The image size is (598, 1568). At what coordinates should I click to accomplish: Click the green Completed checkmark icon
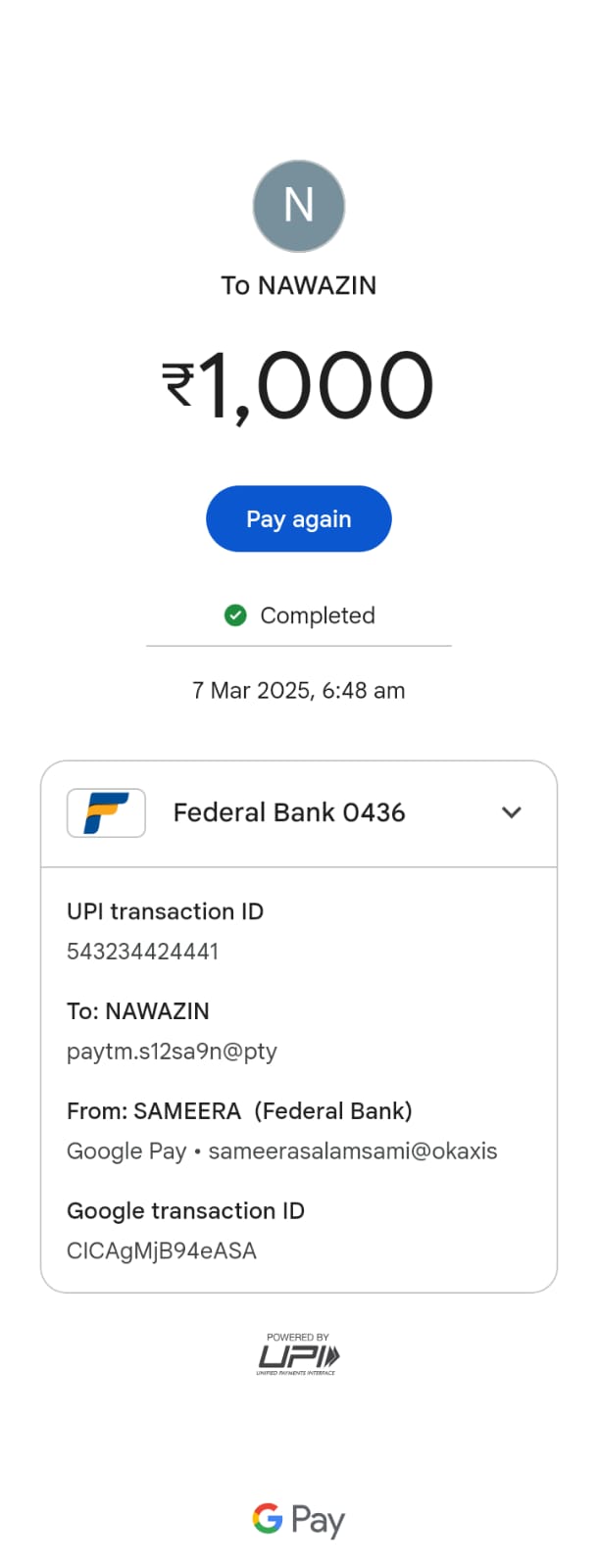[x=235, y=615]
